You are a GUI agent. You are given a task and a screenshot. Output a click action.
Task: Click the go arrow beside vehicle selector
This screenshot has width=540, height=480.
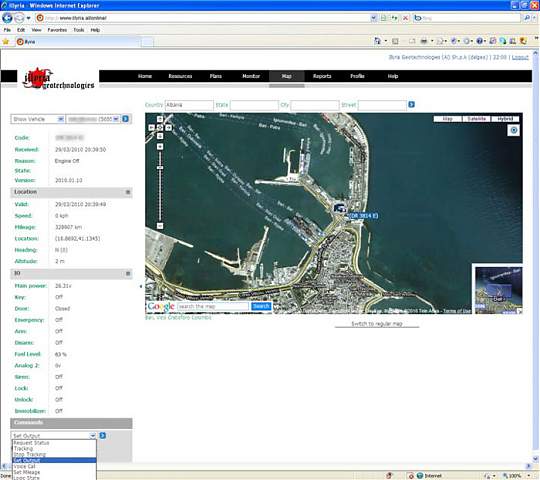click(125, 119)
